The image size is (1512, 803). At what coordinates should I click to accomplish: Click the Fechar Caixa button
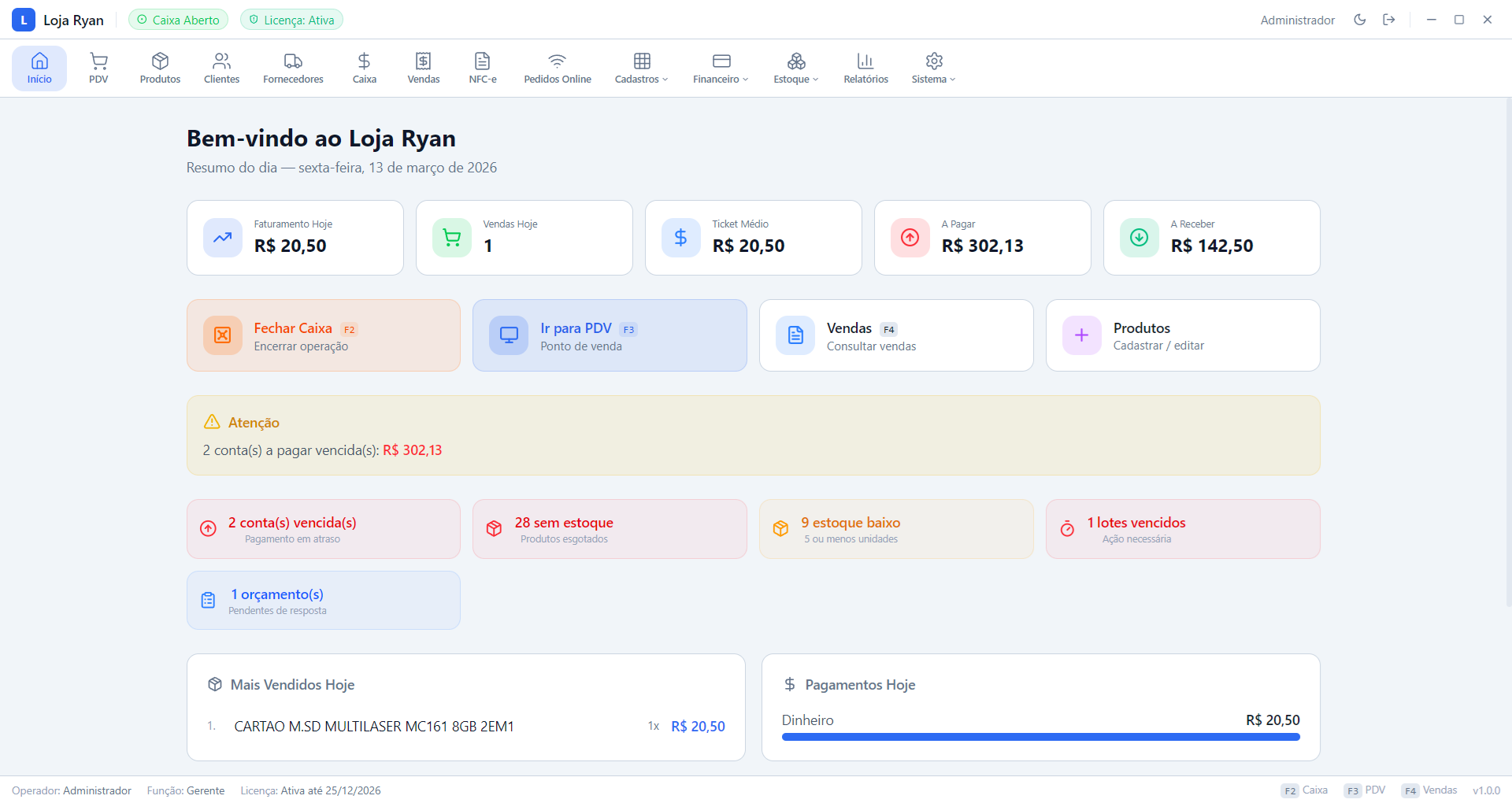[324, 335]
